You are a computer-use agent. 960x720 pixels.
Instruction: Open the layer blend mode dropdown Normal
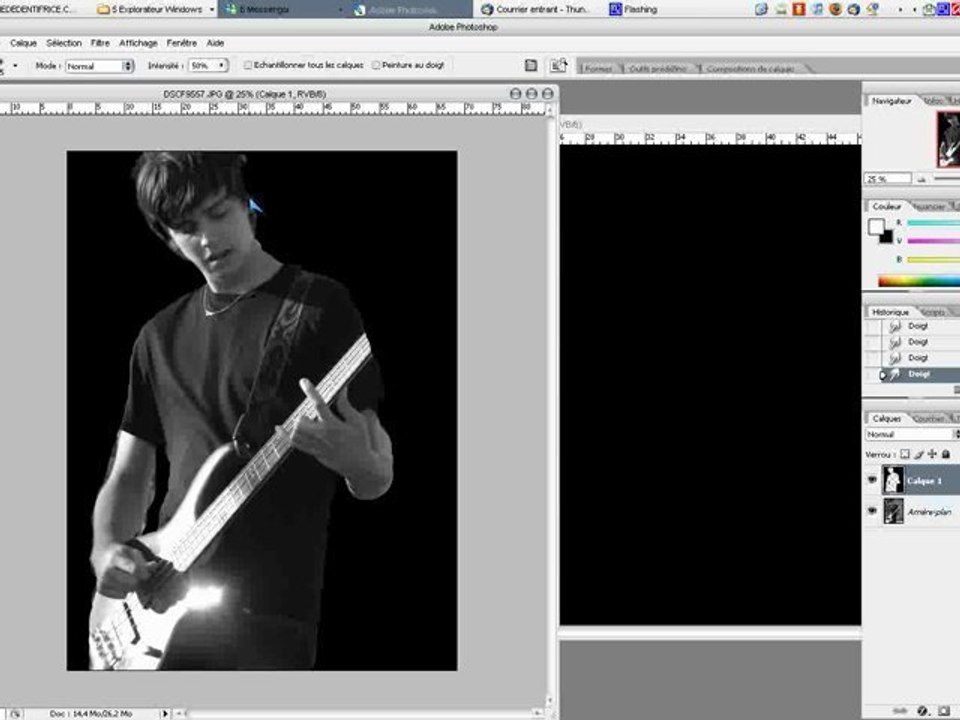(x=912, y=434)
